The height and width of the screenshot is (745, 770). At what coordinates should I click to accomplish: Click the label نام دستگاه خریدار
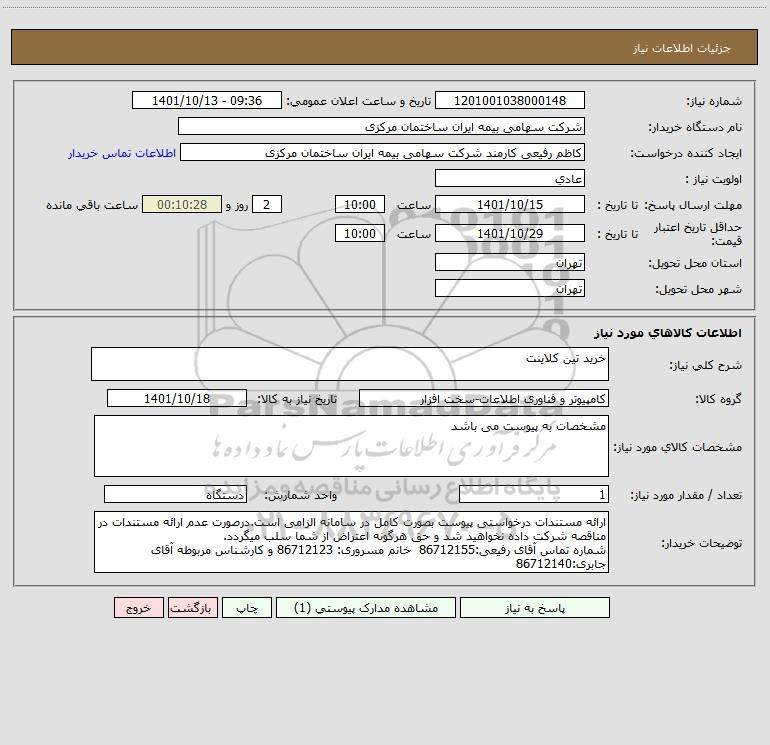tap(695, 127)
